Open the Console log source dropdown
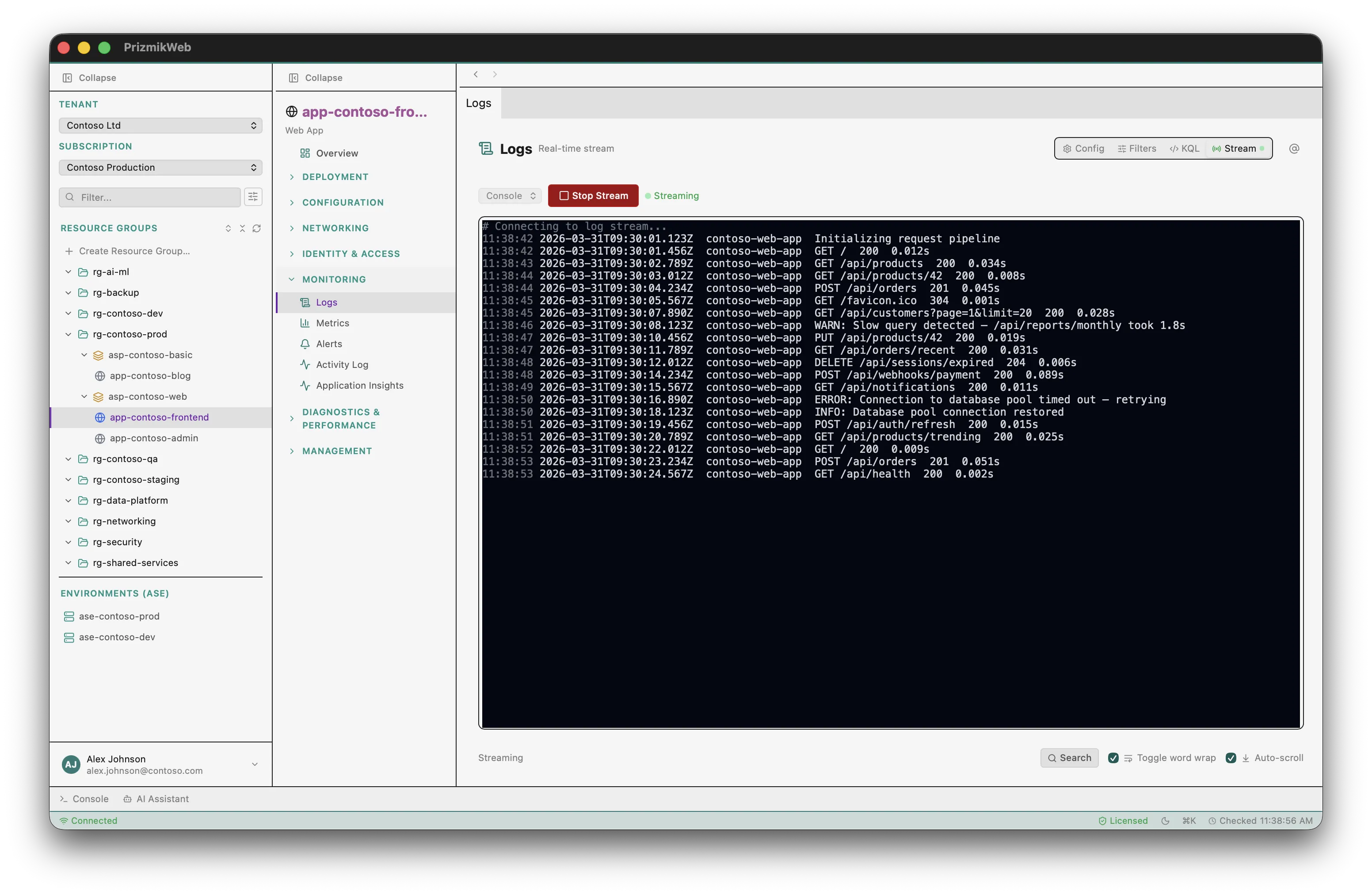The image size is (1372, 895). point(509,195)
